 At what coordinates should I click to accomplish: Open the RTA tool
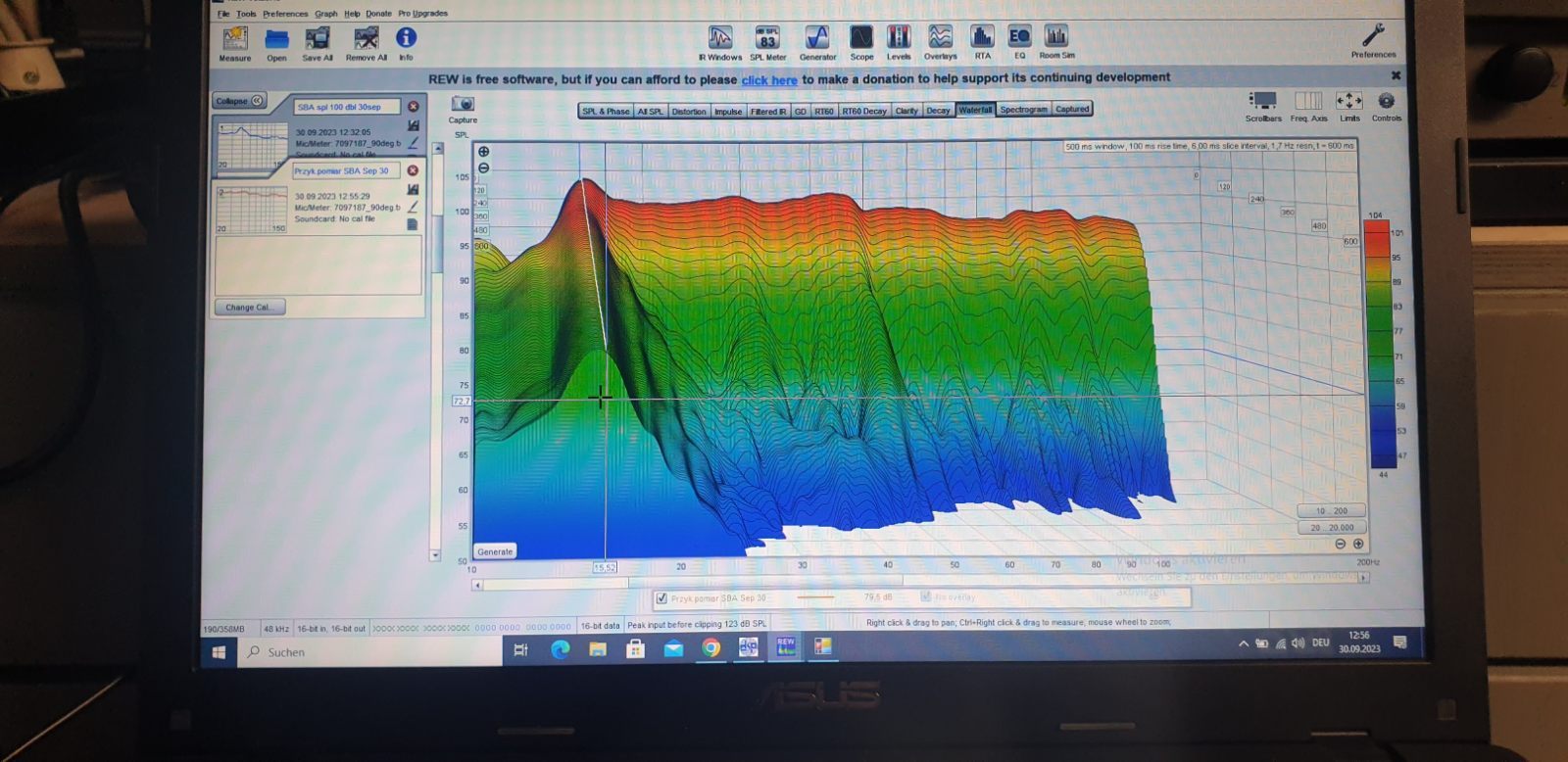pyautogui.click(x=982, y=37)
